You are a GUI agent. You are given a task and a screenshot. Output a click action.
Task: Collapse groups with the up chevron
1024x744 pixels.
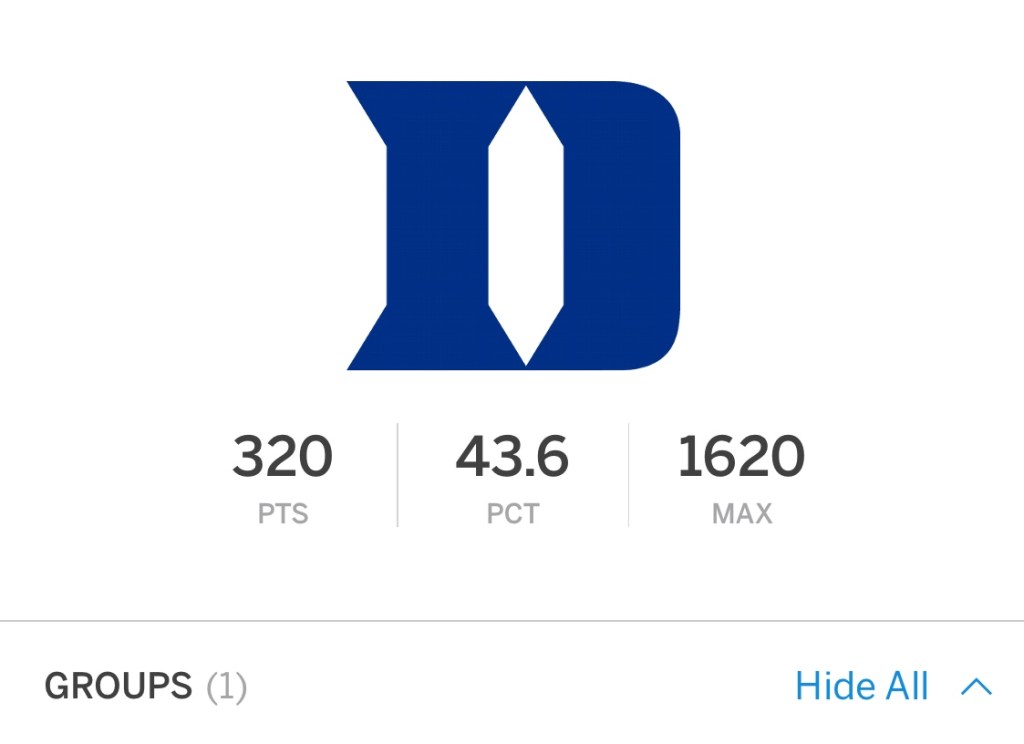pyautogui.click(x=976, y=687)
